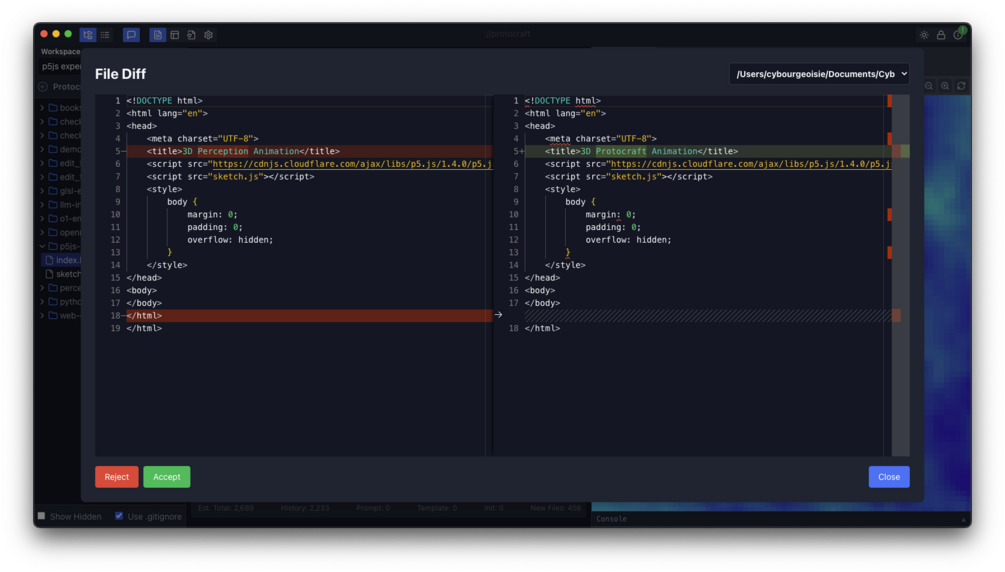The width and height of the screenshot is (1005, 572).
Task: Select the file tree view icon
Action: click(x=88, y=35)
